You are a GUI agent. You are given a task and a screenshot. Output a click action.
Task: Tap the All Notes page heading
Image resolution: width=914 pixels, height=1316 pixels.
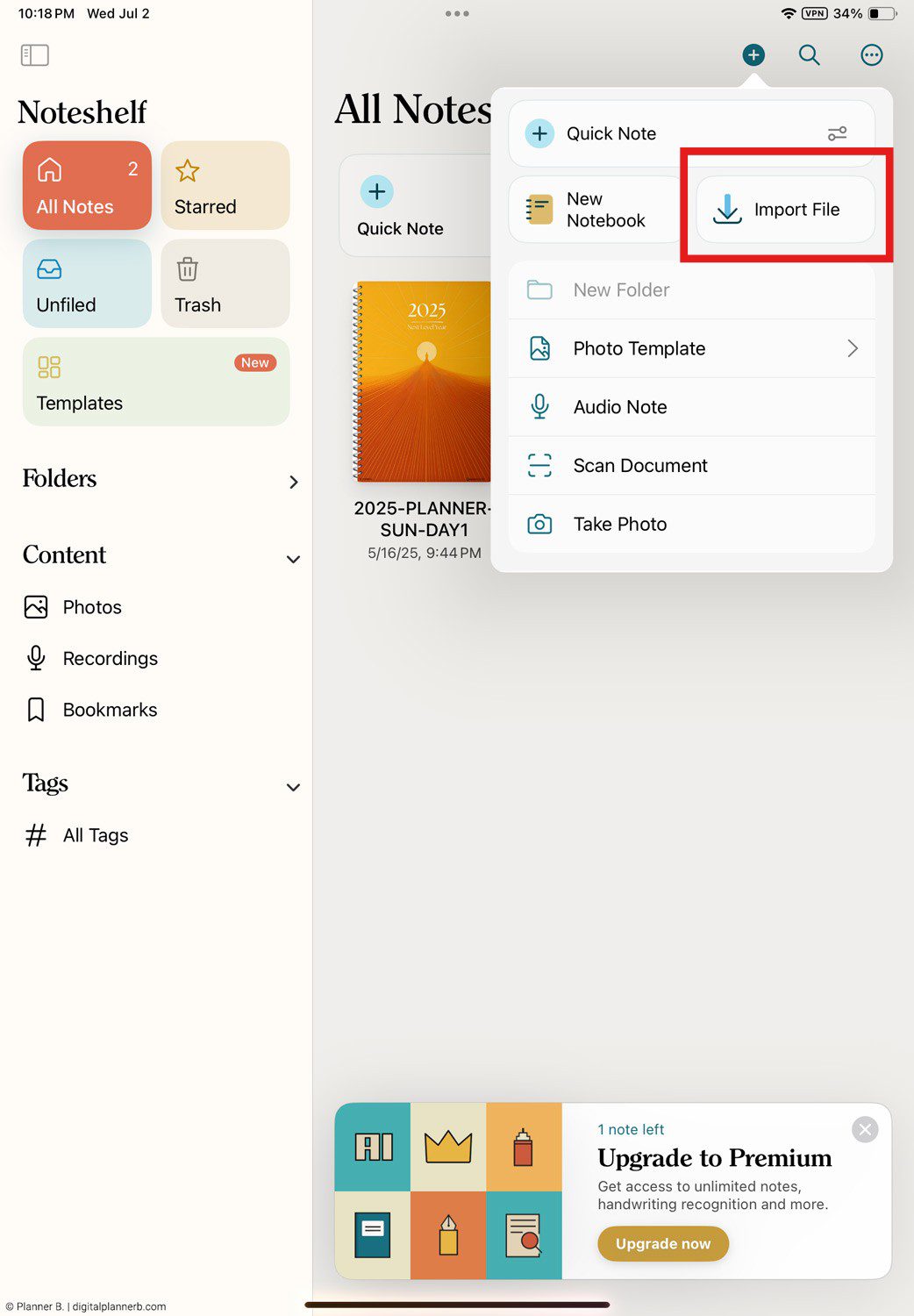(413, 110)
